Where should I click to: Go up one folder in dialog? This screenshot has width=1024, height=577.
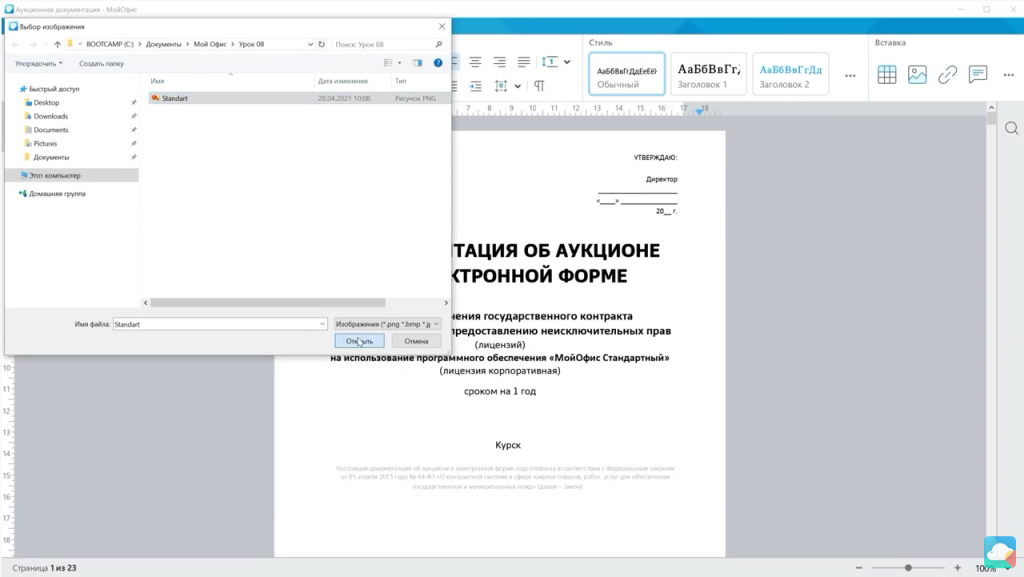pyautogui.click(x=57, y=44)
